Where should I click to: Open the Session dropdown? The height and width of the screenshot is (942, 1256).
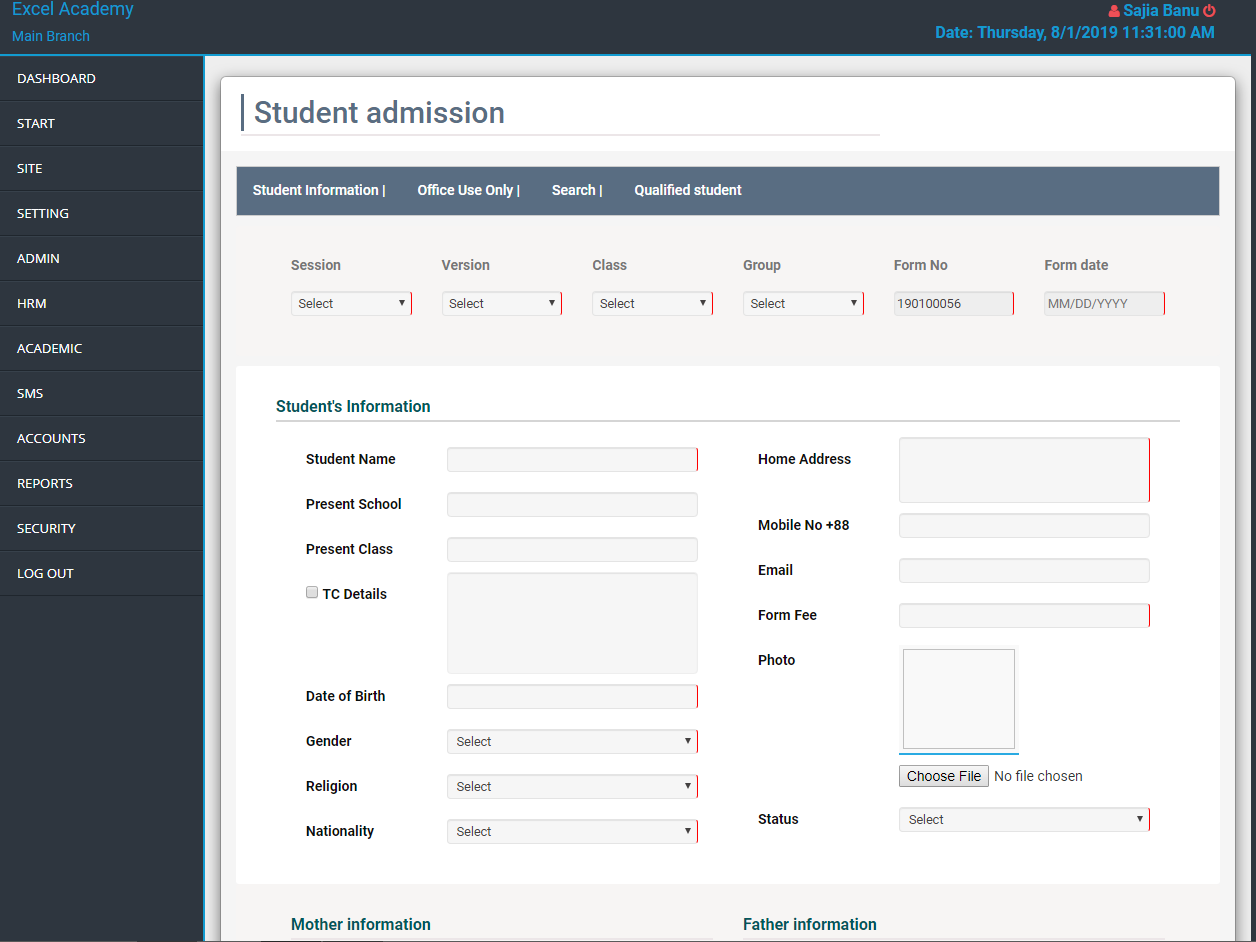point(351,304)
